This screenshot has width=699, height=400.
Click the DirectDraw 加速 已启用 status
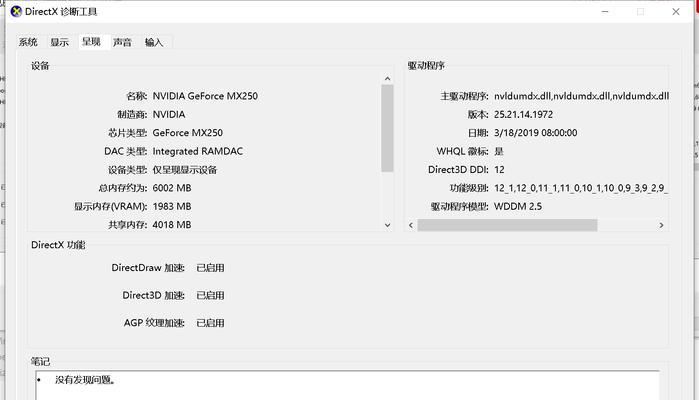point(210,268)
